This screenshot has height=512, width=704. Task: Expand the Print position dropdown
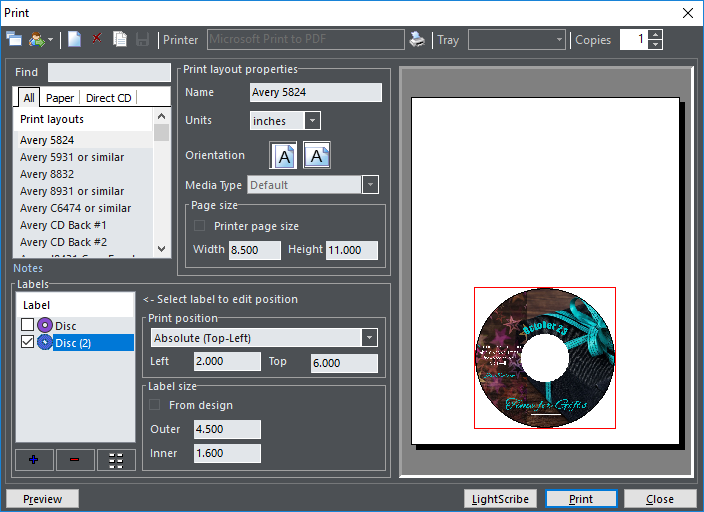tap(369, 337)
